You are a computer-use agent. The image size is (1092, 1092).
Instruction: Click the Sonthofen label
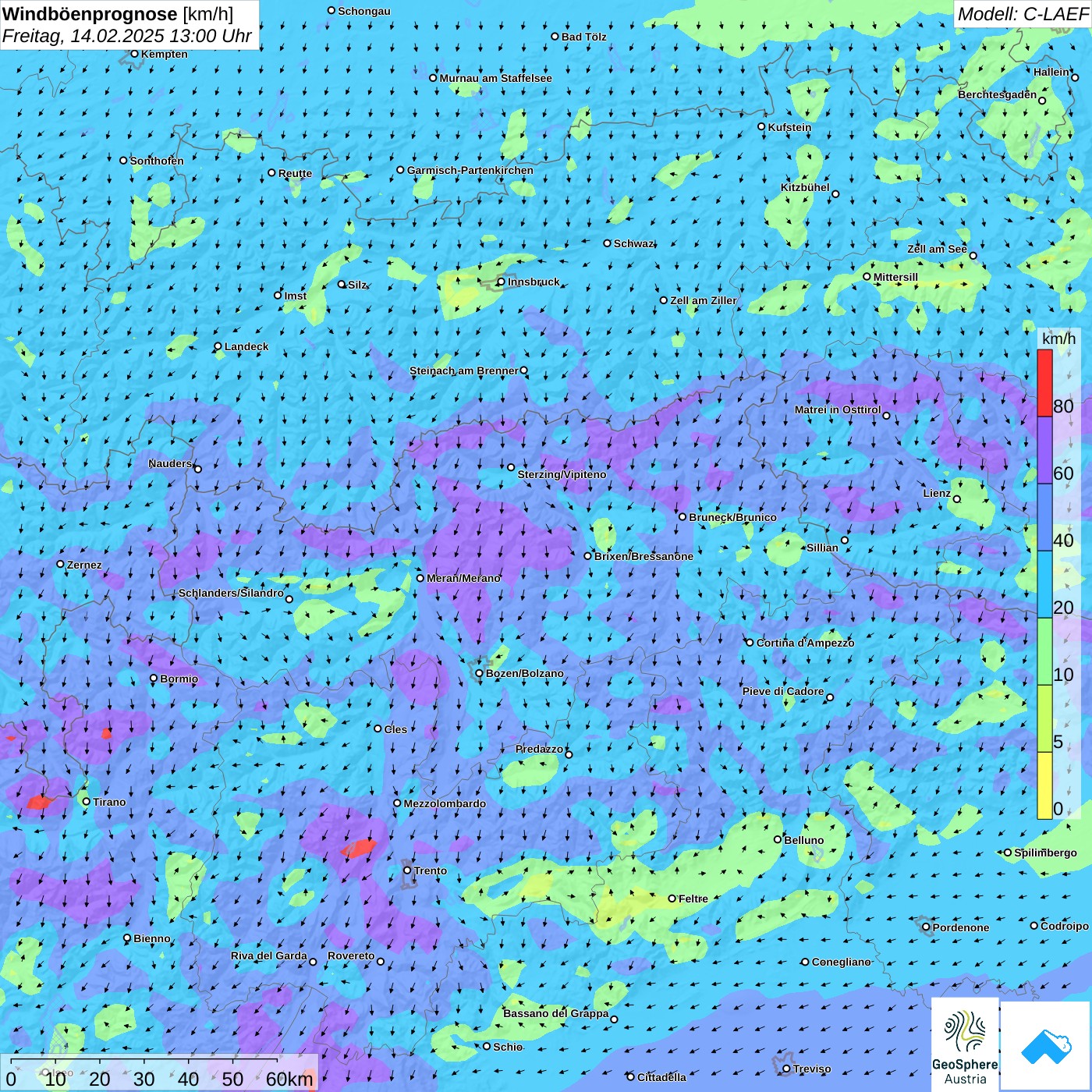157,161
